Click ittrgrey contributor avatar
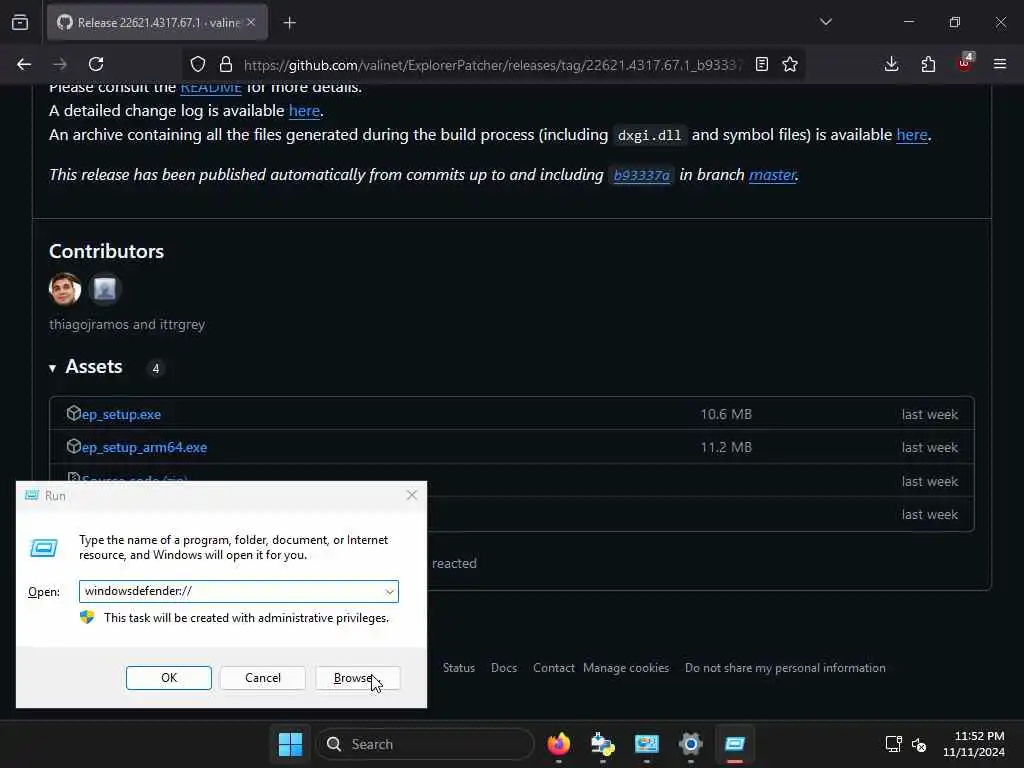The height and width of the screenshot is (768, 1024). tap(104, 289)
